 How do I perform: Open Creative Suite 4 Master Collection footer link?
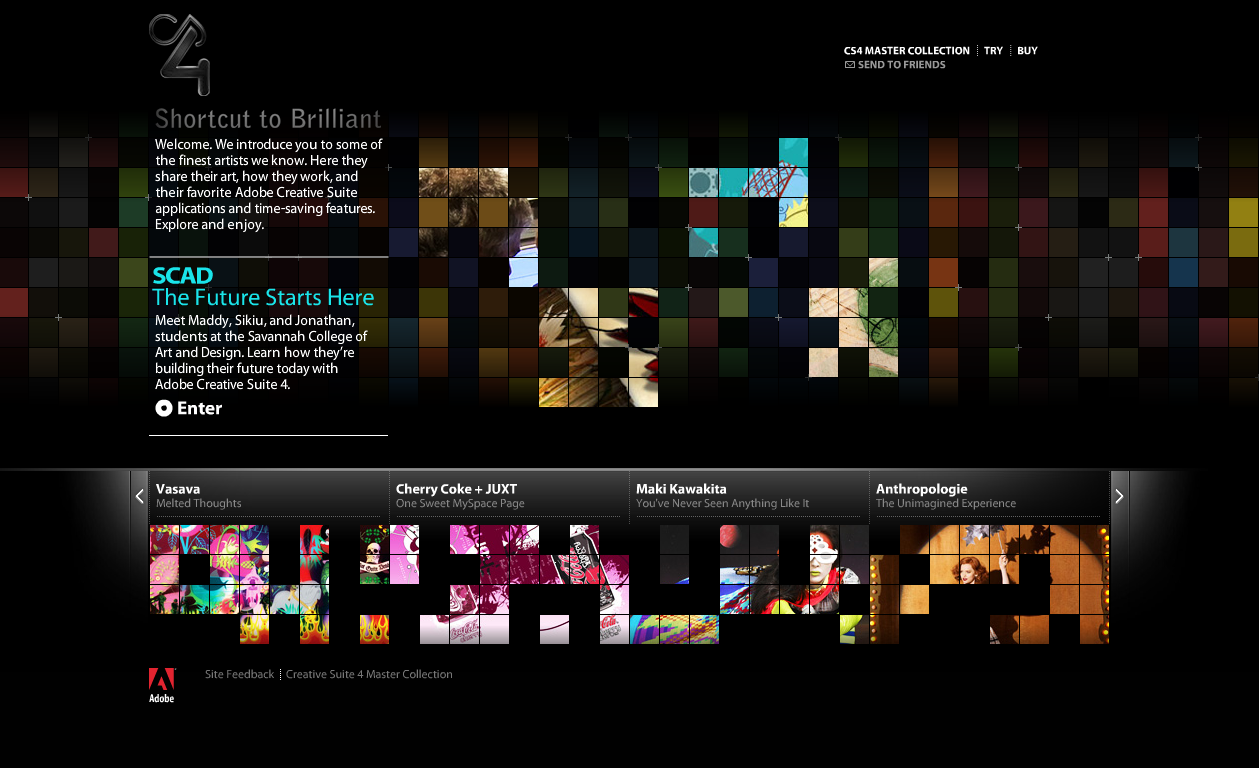pyautogui.click(x=369, y=675)
